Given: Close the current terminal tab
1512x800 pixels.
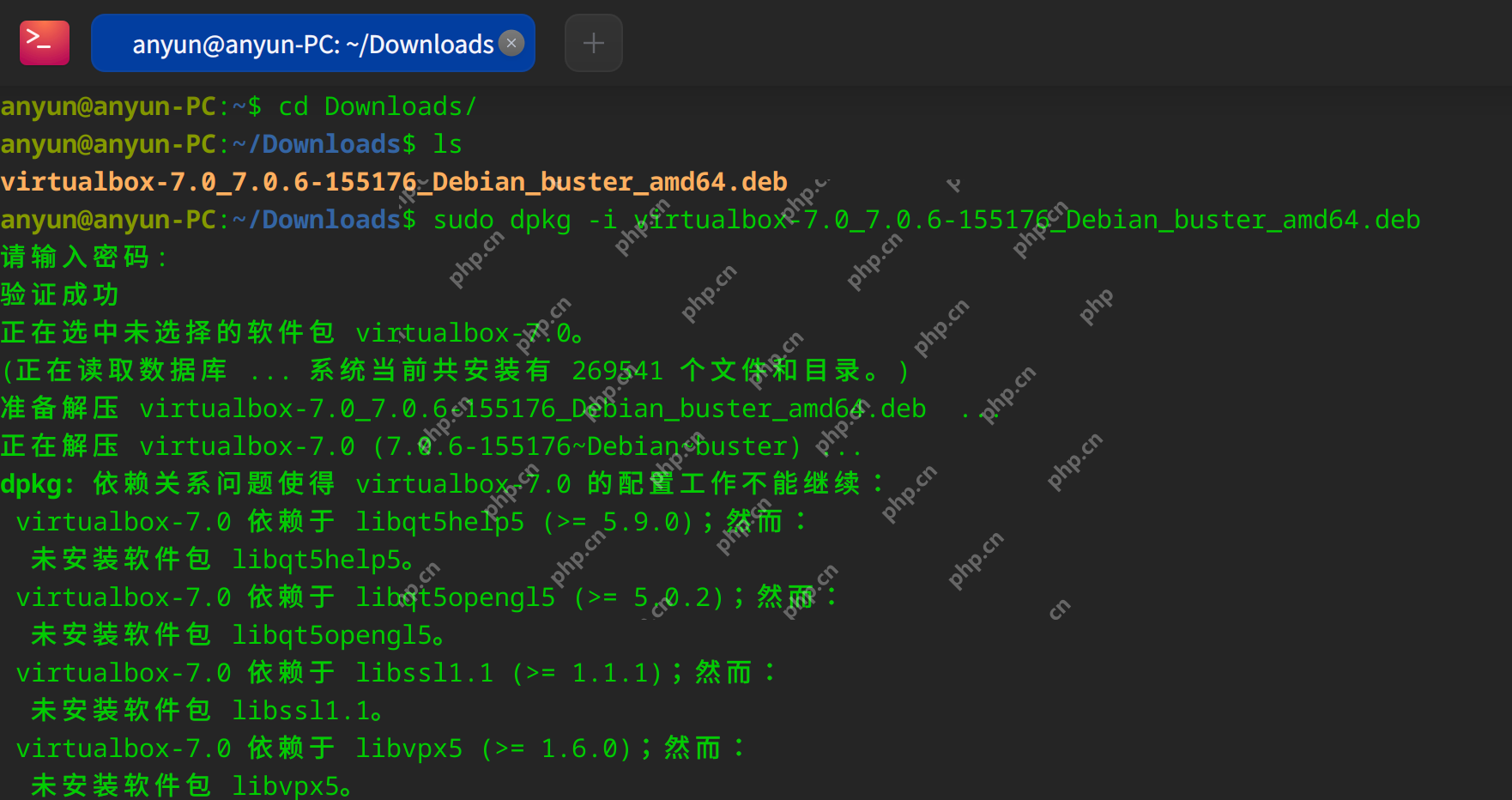Looking at the screenshot, I should [x=511, y=42].
